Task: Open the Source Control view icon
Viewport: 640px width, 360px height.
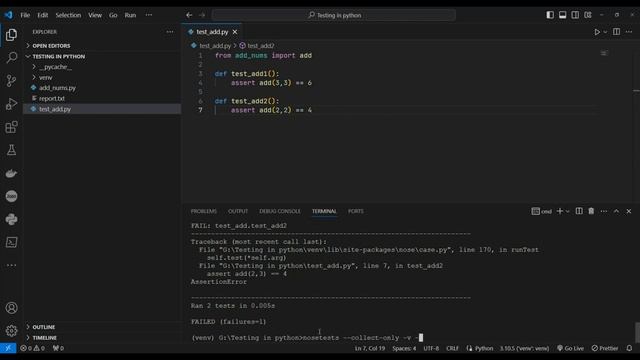Action: [x=11, y=80]
